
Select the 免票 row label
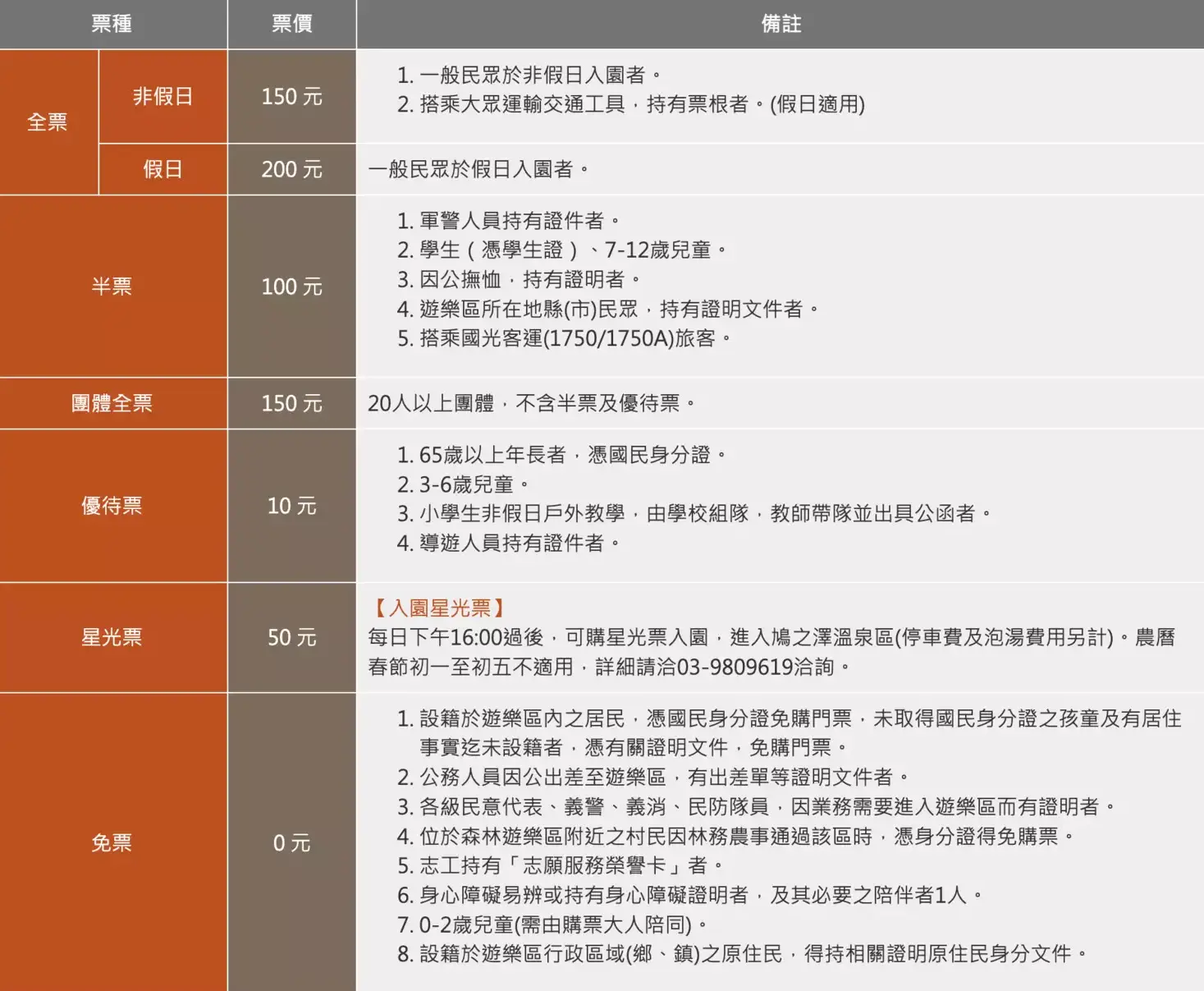(x=112, y=843)
